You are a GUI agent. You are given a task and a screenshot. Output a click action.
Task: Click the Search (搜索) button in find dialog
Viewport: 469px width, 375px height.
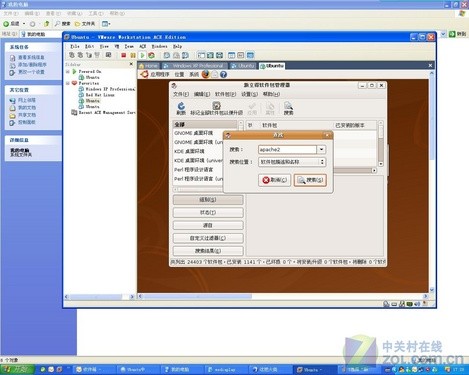[x=310, y=180]
